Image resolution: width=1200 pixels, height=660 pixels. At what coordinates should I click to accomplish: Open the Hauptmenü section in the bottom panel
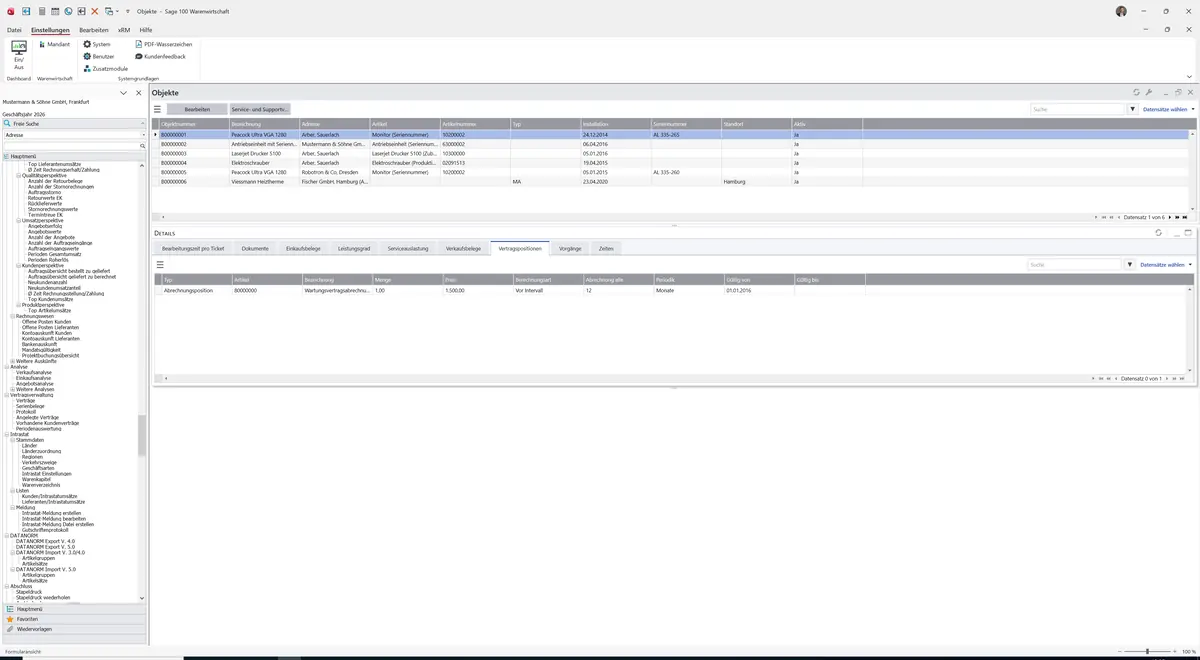(x=74, y=609)
